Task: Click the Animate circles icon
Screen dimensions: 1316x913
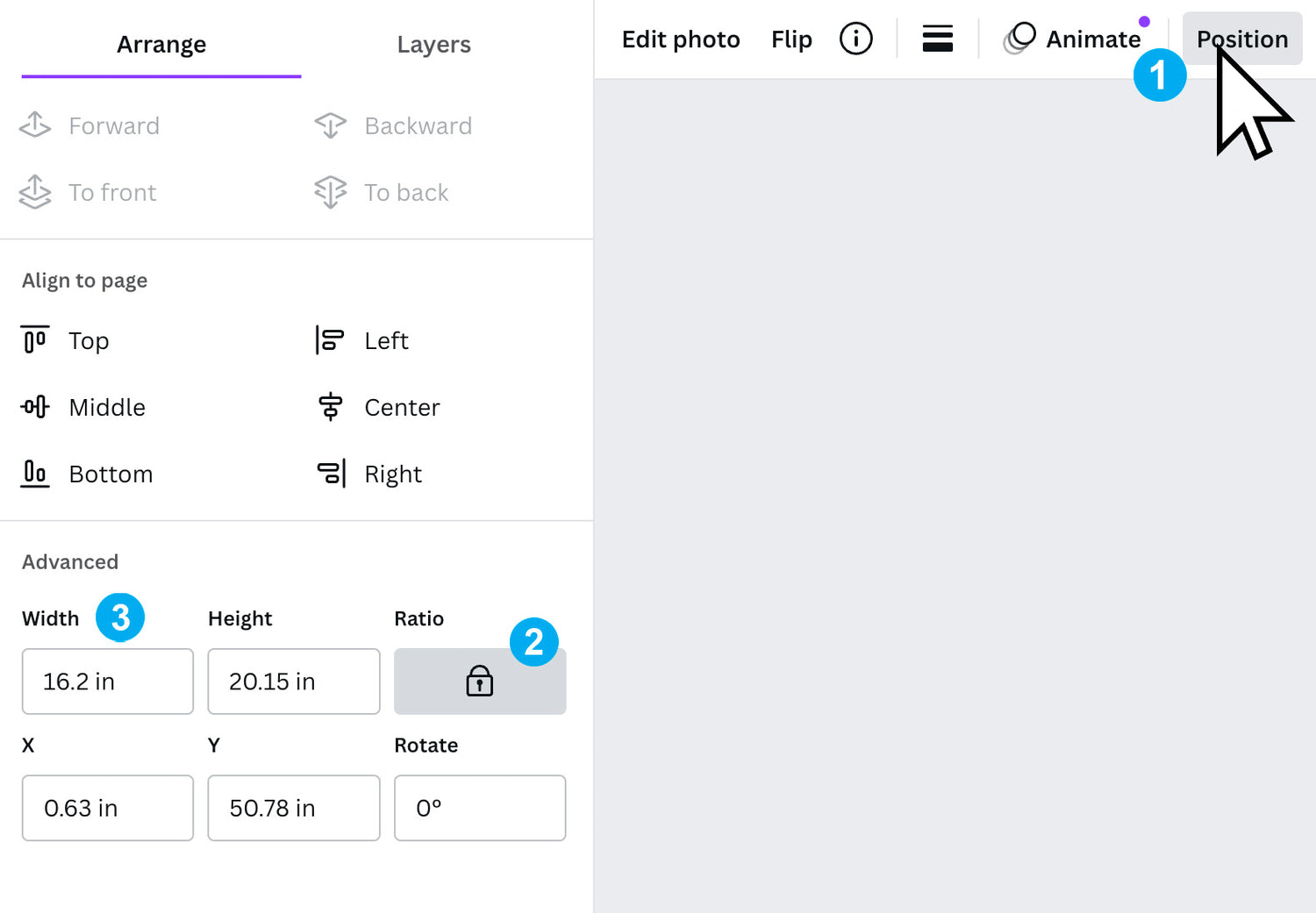Action: point(1019,39)
